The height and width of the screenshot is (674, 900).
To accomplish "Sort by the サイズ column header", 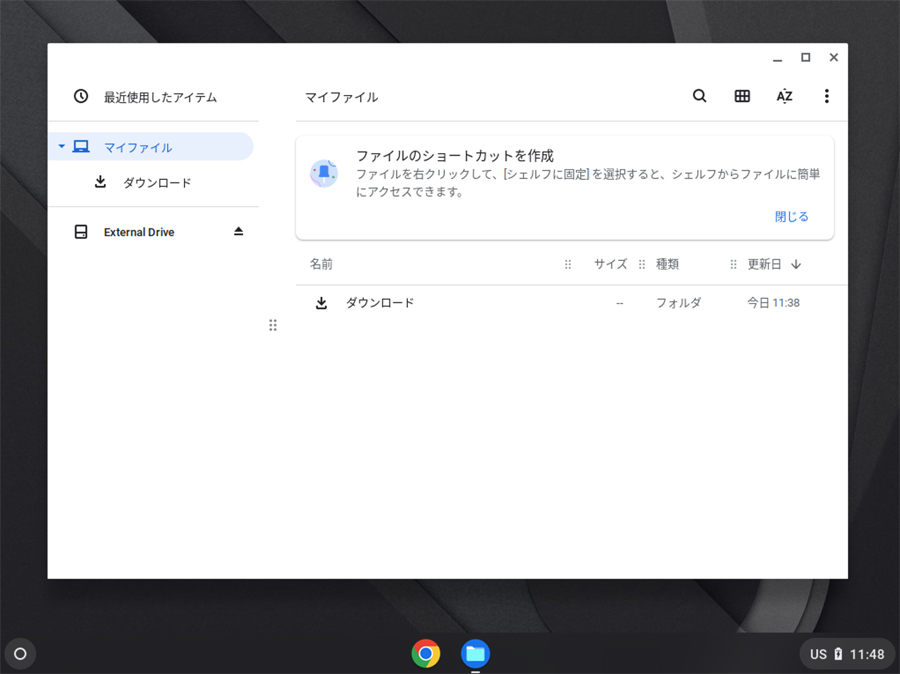I will click(x=610, y=265).
